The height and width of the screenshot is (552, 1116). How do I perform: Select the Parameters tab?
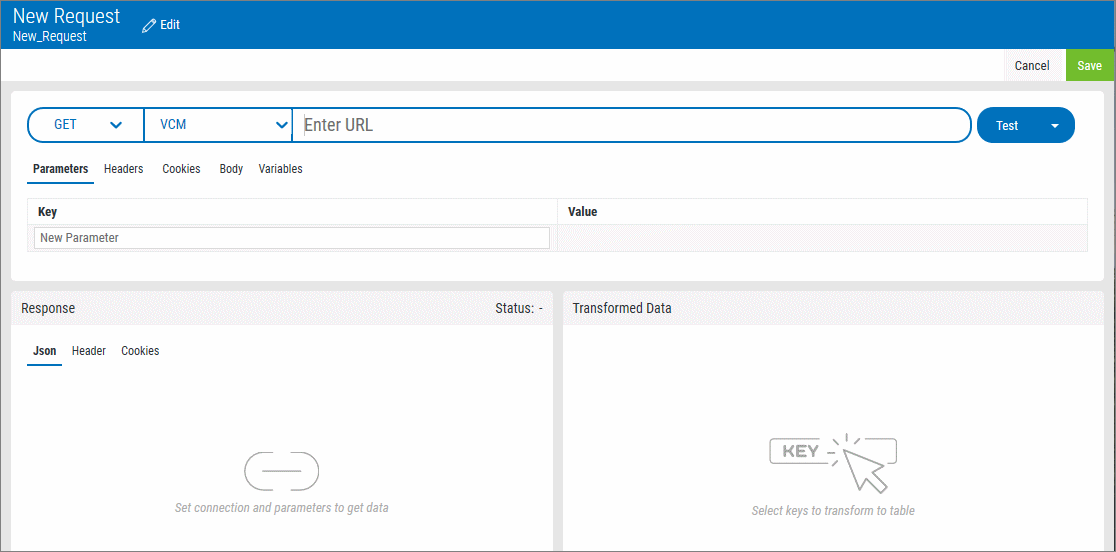coord(60,169)
